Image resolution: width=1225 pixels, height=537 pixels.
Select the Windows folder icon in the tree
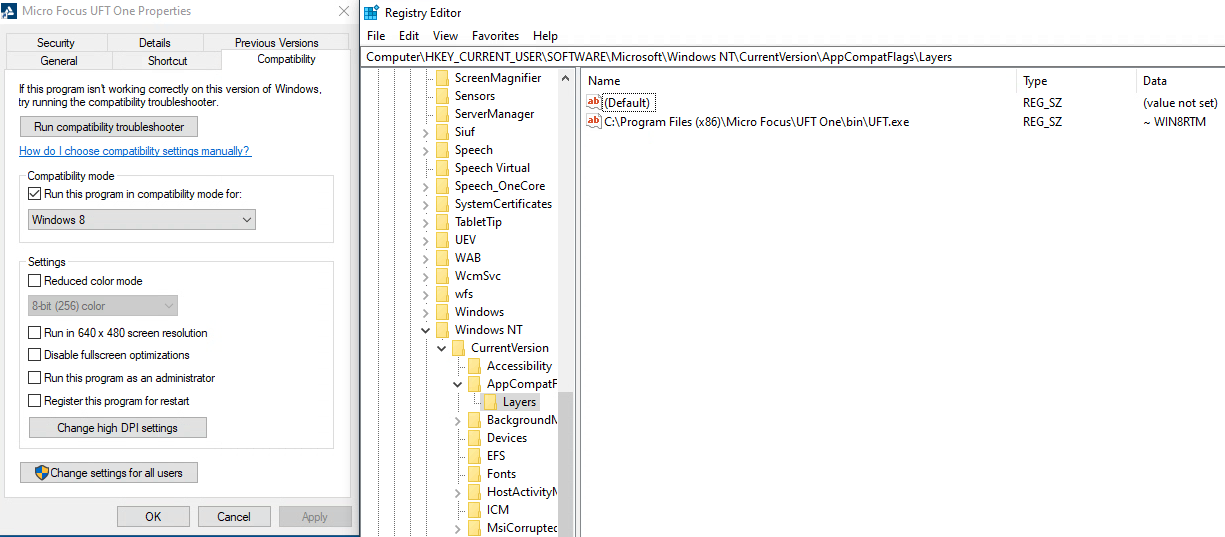coord(442,312)
